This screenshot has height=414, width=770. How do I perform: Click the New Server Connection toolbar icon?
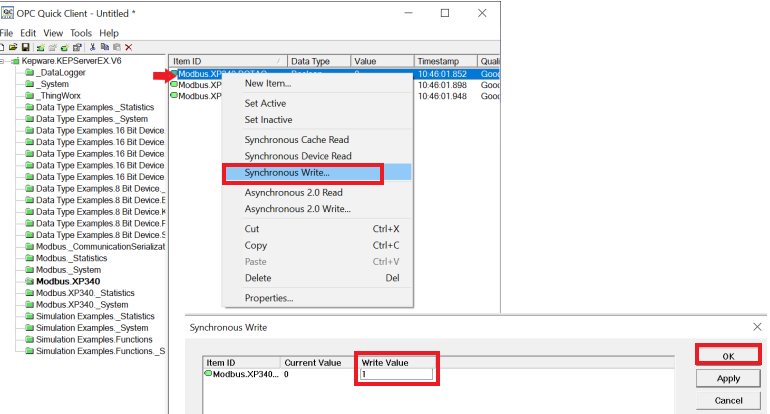[x=41, y=47]
